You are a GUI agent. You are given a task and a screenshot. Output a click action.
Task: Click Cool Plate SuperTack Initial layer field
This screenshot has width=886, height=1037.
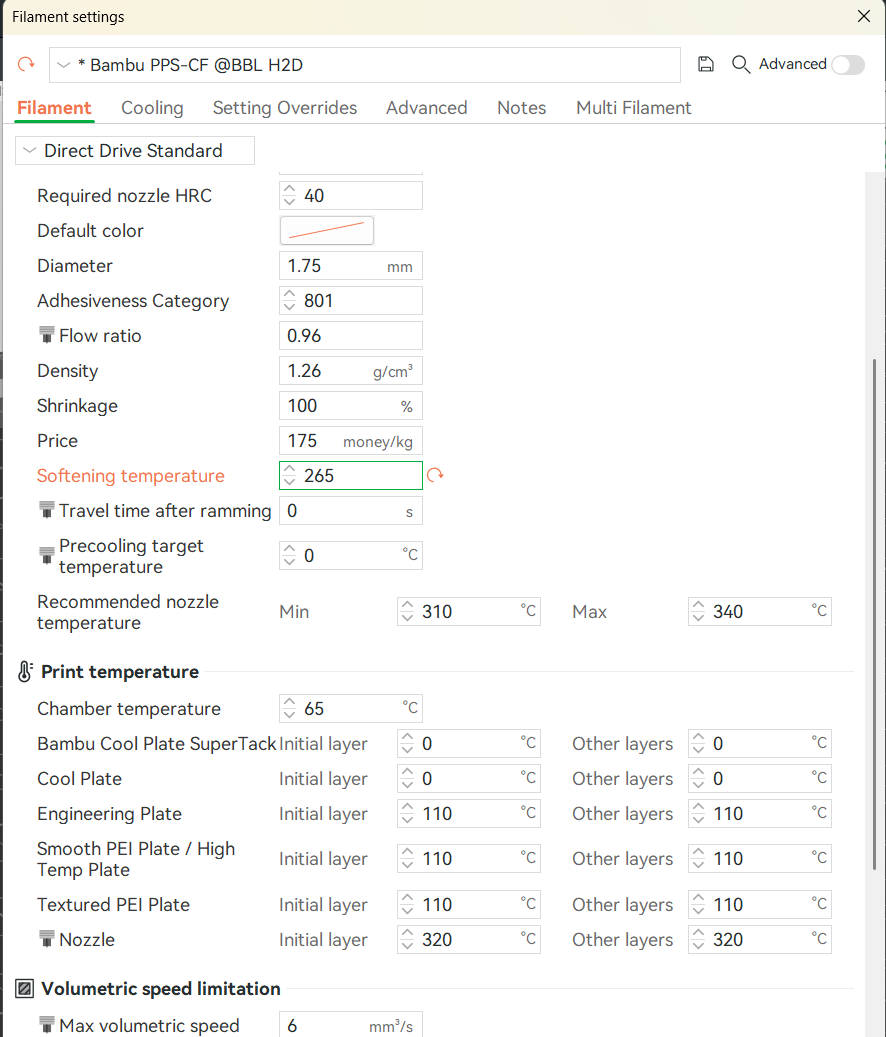(x=469, y=744)
